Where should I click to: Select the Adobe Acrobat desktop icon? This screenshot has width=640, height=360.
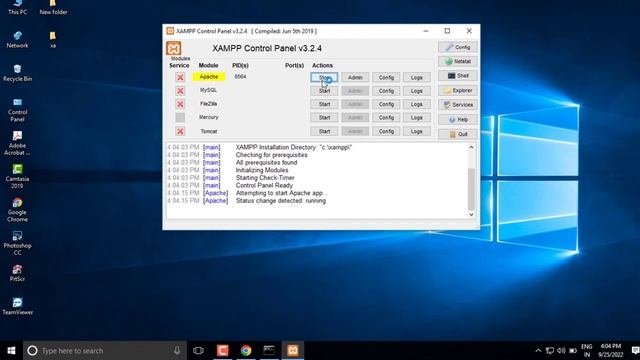tap(17, 143)
